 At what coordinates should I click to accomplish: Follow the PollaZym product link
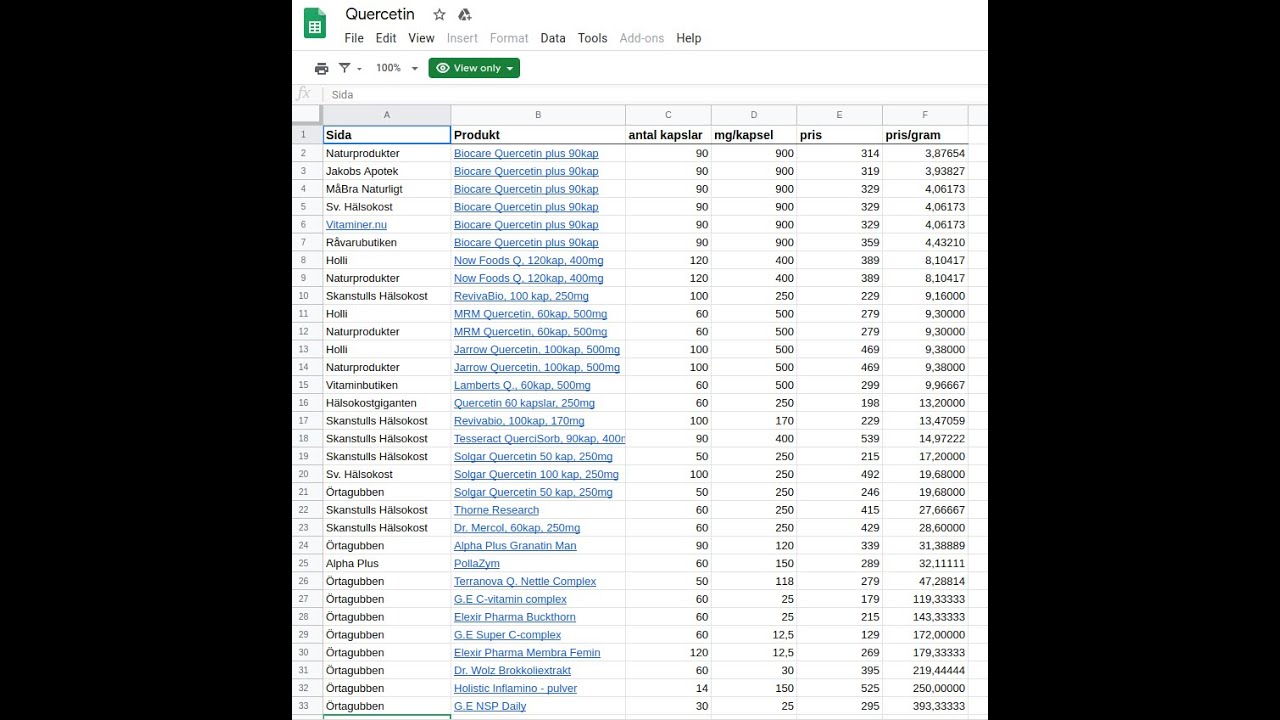[x=476, y=564]
